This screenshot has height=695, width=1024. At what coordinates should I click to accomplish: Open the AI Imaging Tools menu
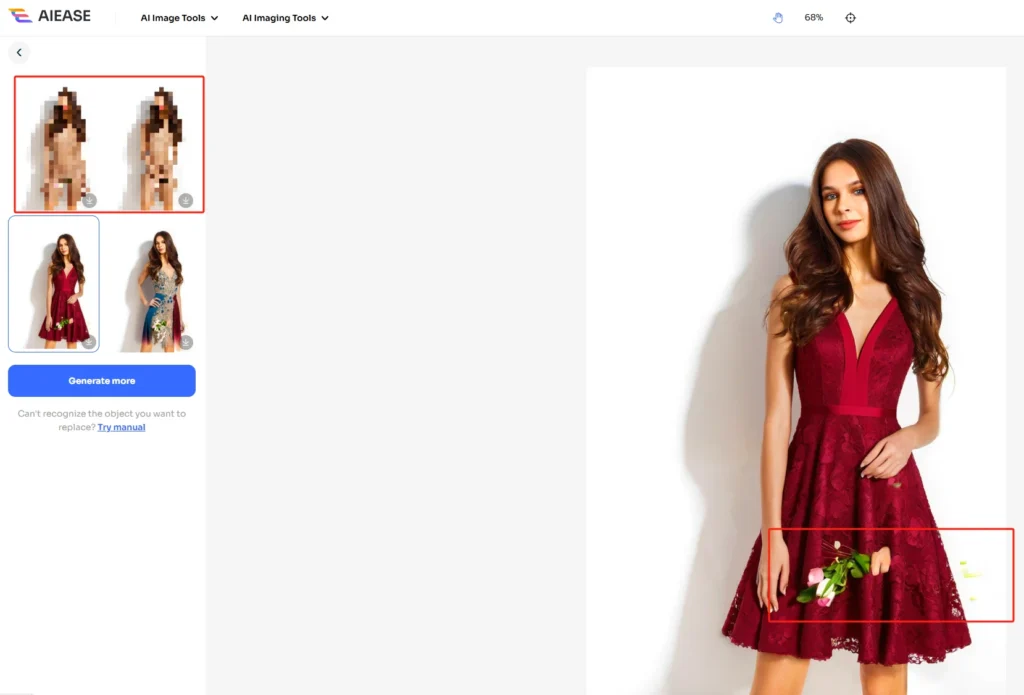(x=285, y=18)
